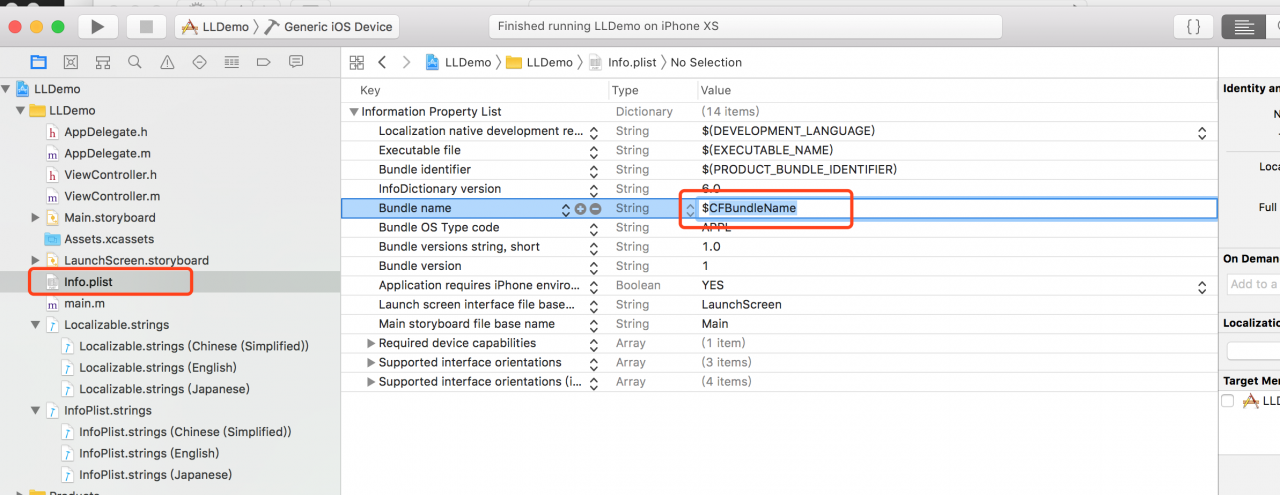Stop the running app
This screenshot has width=1280, height=495.
tap(146, 27)
